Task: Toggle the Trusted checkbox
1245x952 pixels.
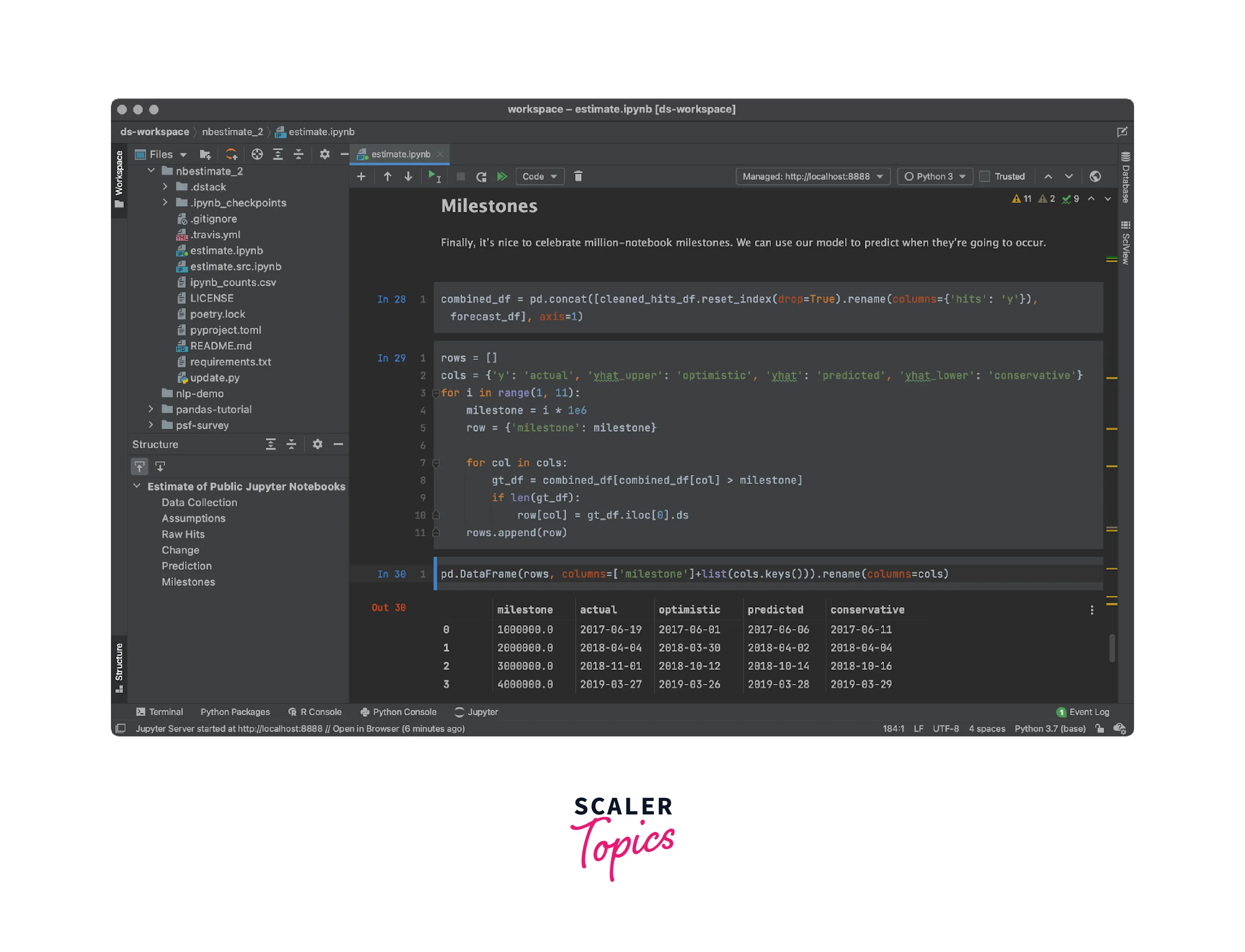Action: [x=985, y=176]
